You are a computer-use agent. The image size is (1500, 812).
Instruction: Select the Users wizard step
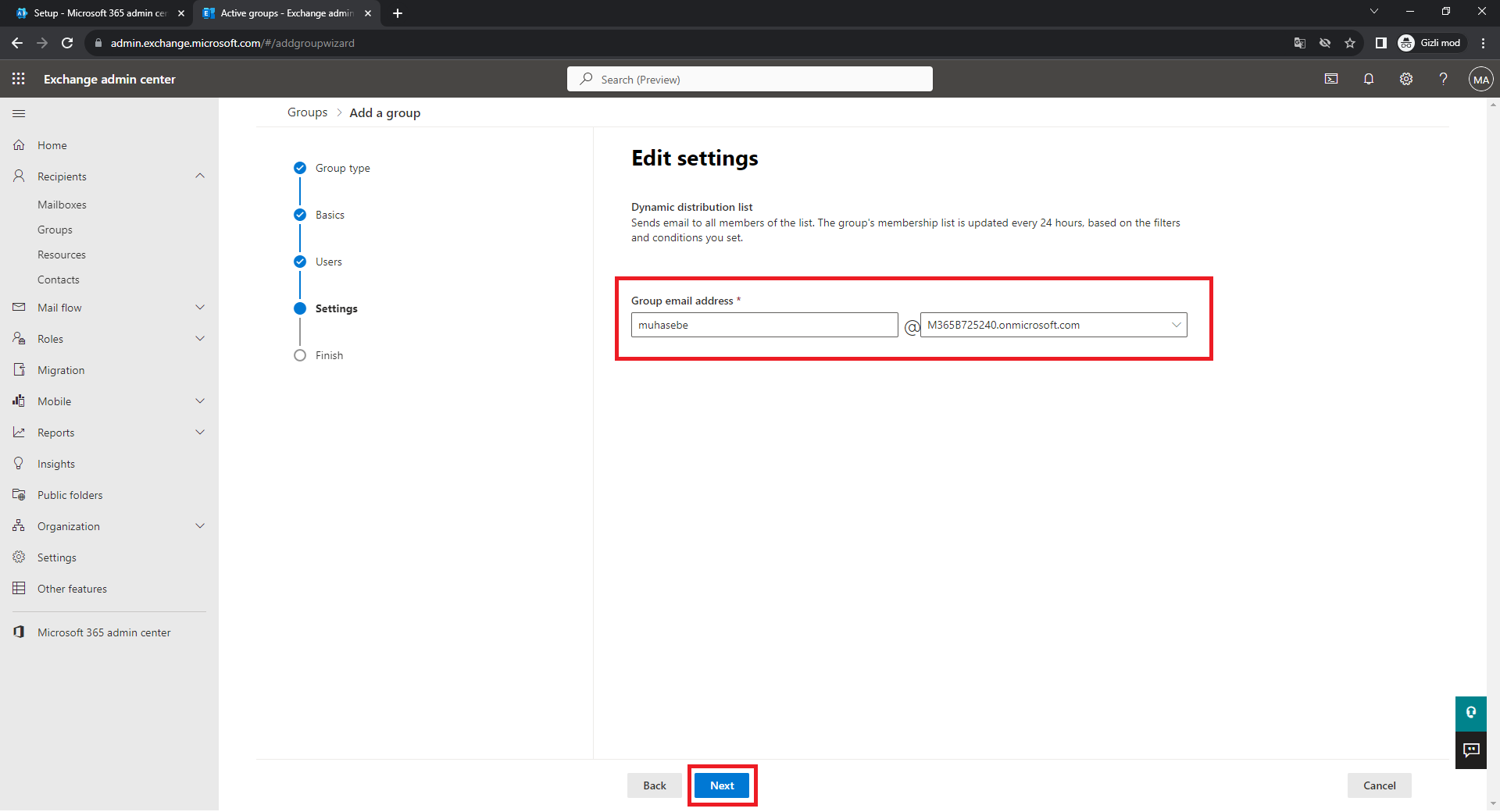click(328, 262)
